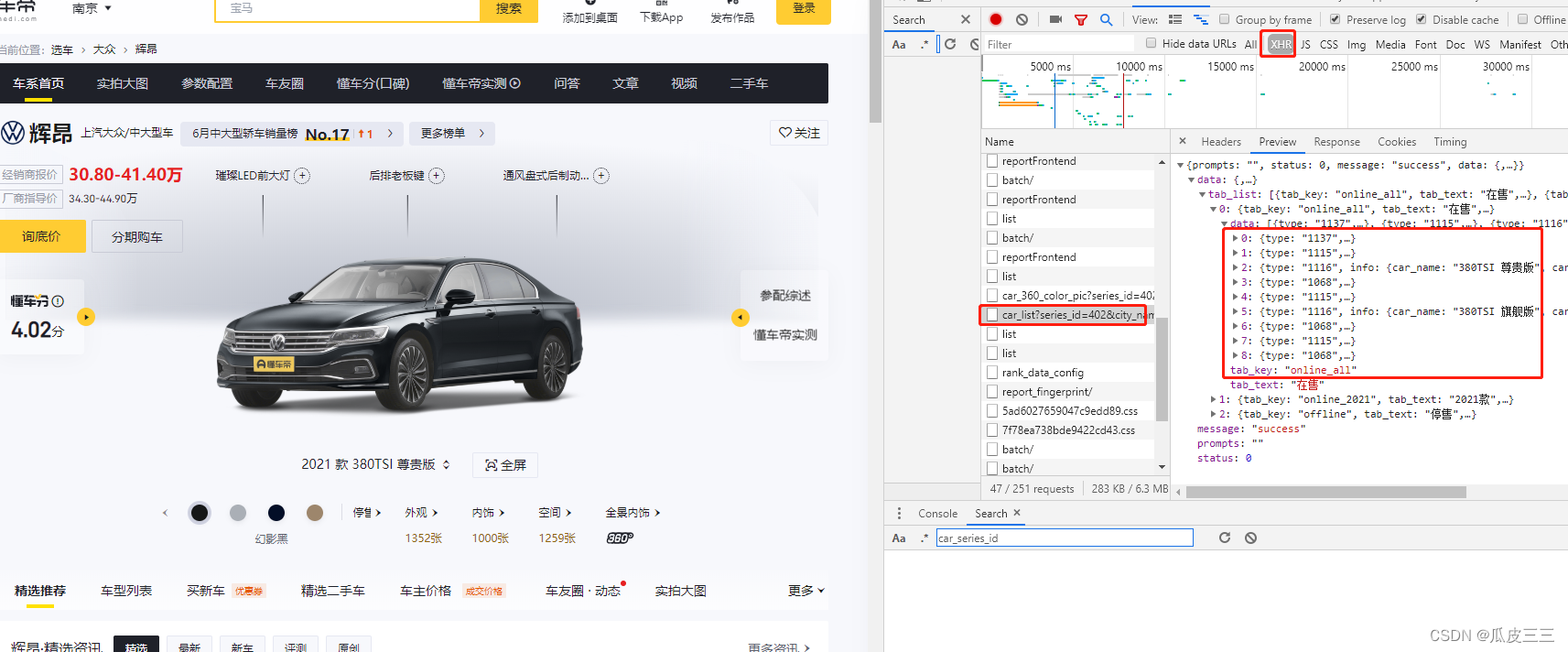The height and width of the screenshot is (652, 1568).
Task: Go to previous color with left arrow
Action: (165, 513)
